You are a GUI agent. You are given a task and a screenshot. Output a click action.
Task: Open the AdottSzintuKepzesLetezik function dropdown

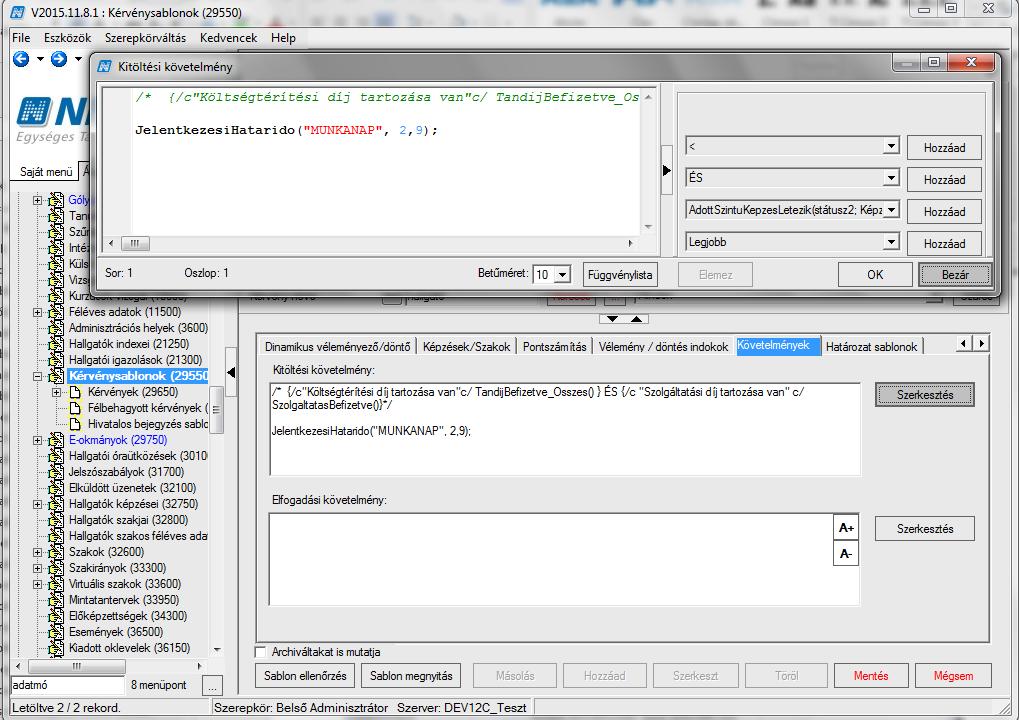point(891,210)
